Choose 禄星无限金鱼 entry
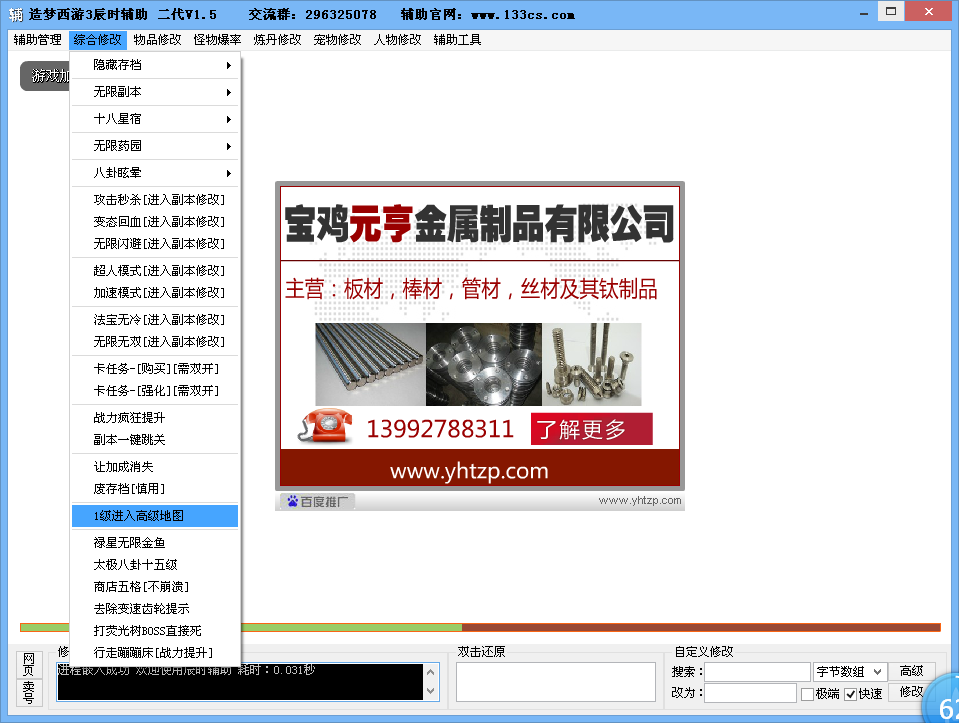 pyautogui.click(x=155, y=542)
